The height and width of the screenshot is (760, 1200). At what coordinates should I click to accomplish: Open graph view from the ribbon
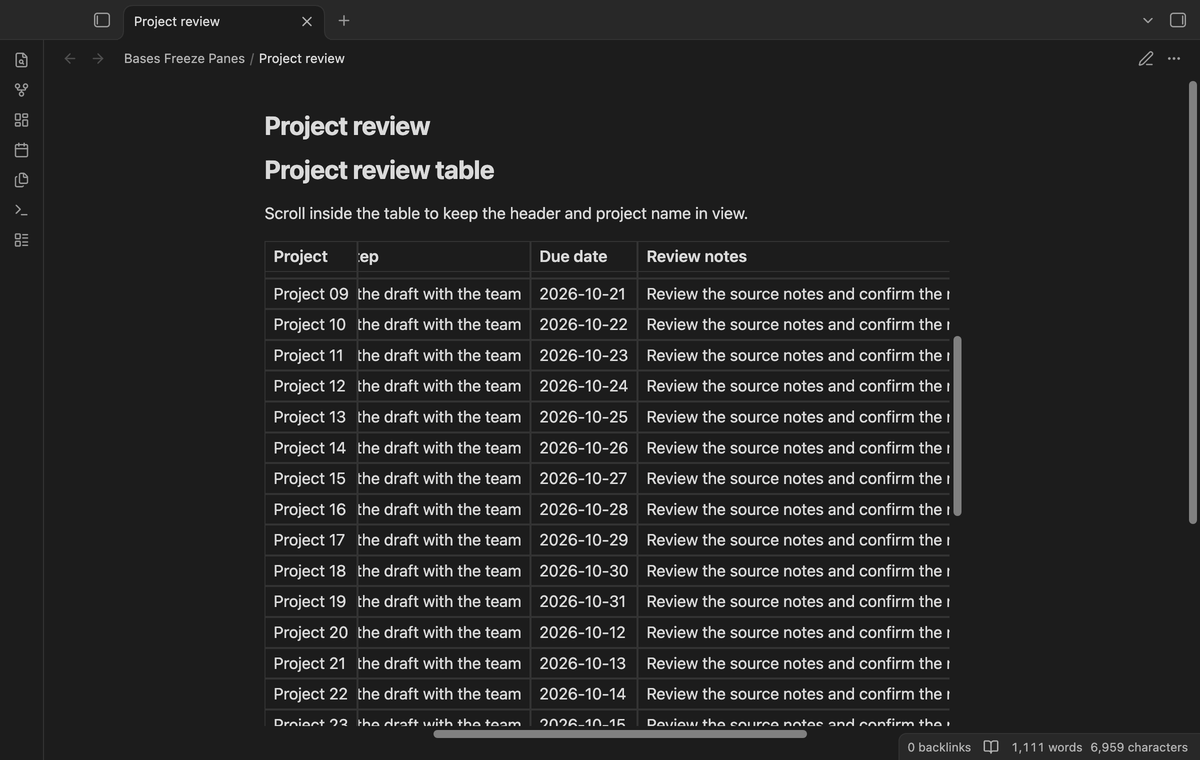(22, 90)
